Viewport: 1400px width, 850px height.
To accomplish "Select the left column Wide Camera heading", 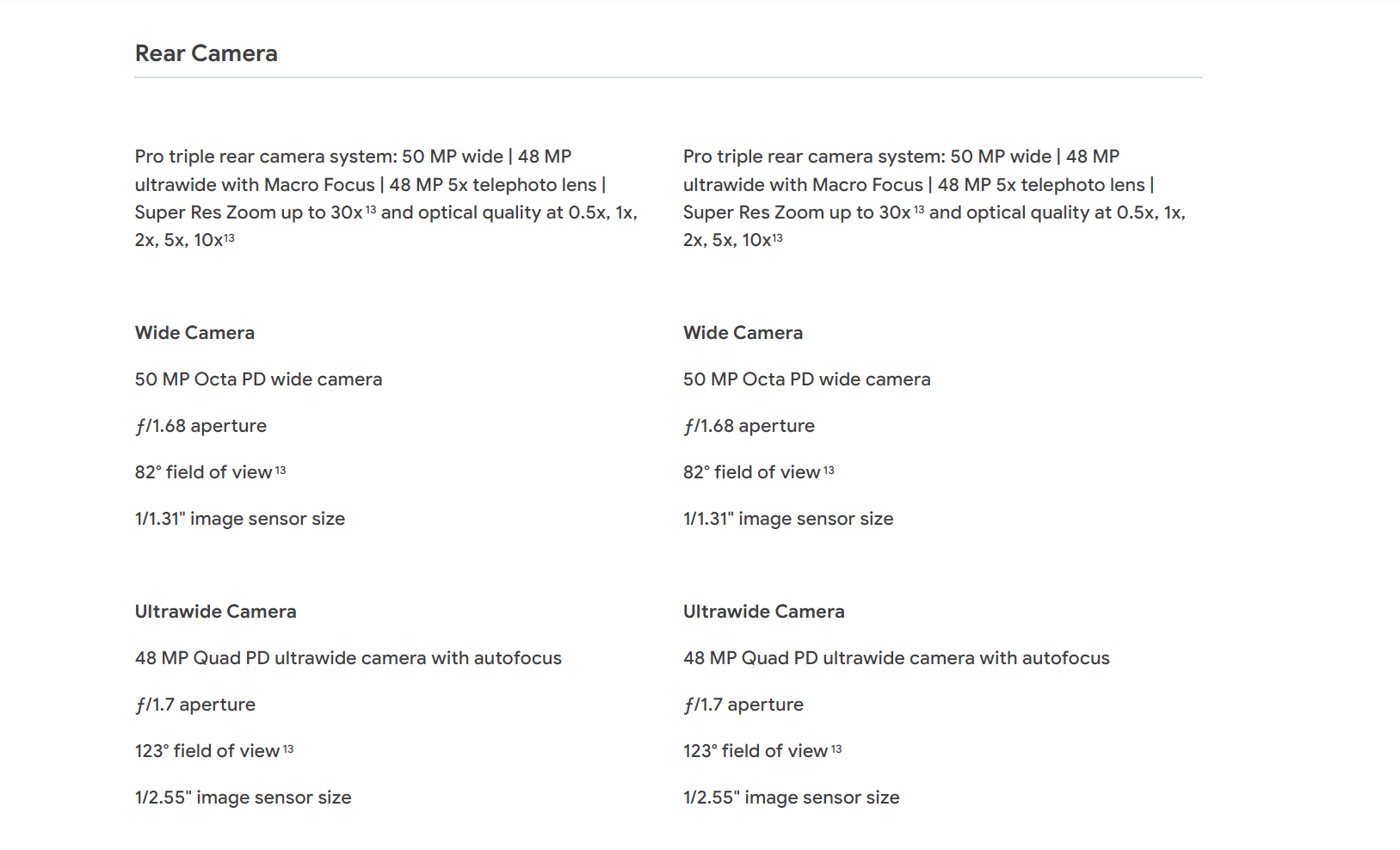I will [194, 333].
